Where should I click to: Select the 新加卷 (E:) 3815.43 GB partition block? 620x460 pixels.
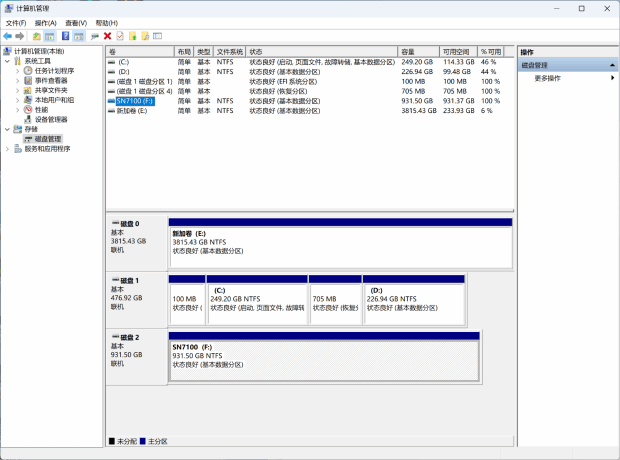point(340,243)
